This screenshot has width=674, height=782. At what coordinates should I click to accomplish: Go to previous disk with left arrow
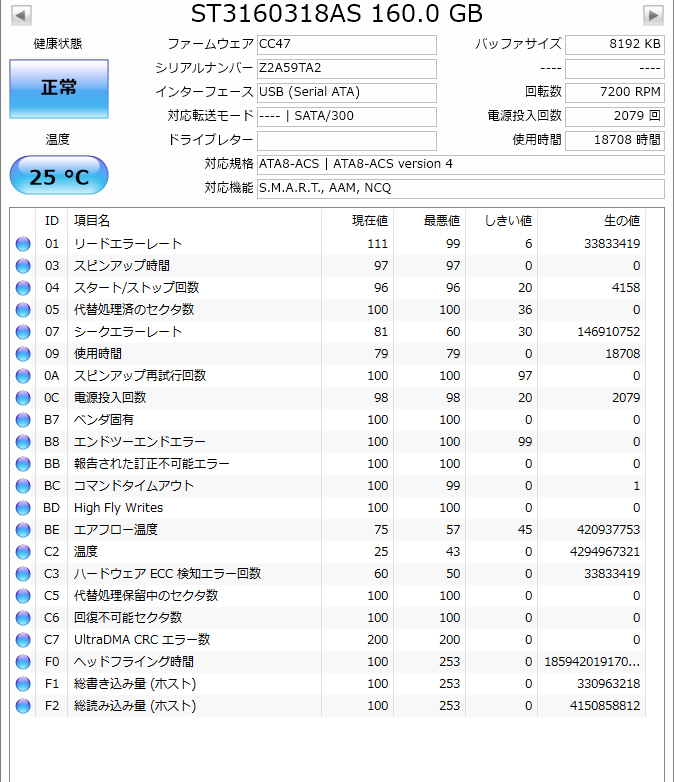click(21, 15)
